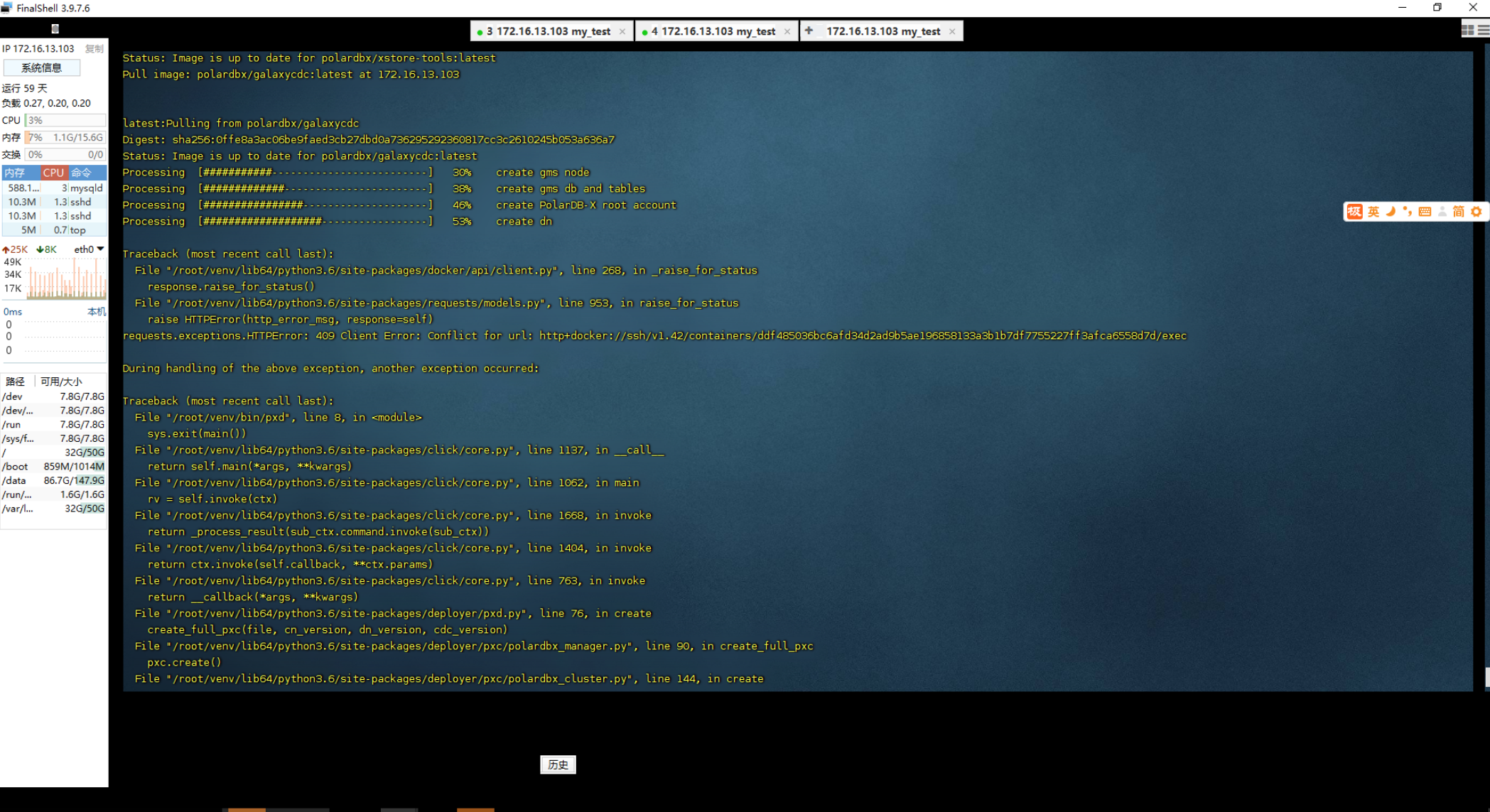
Task: Click the user account icon in IME bar
Action: click(x=1442, y=212)
